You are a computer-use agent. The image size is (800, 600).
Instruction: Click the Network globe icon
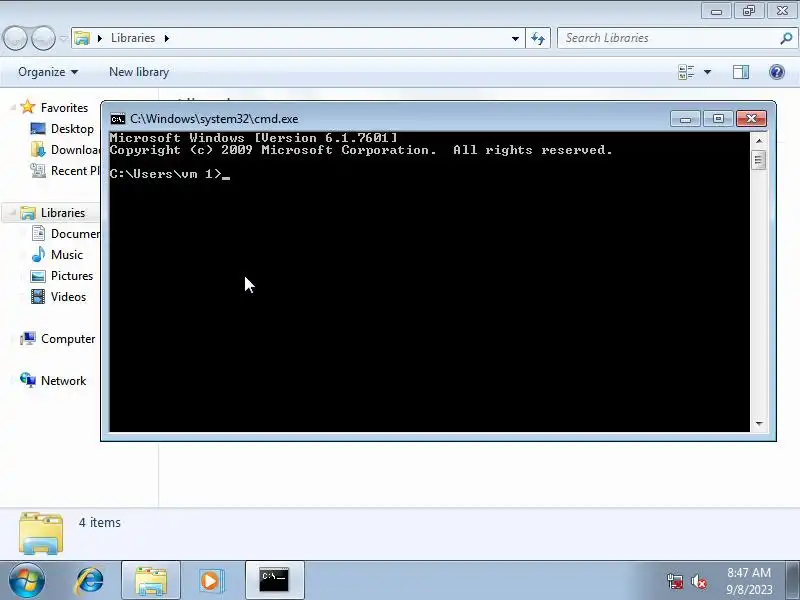click(28, 380)
